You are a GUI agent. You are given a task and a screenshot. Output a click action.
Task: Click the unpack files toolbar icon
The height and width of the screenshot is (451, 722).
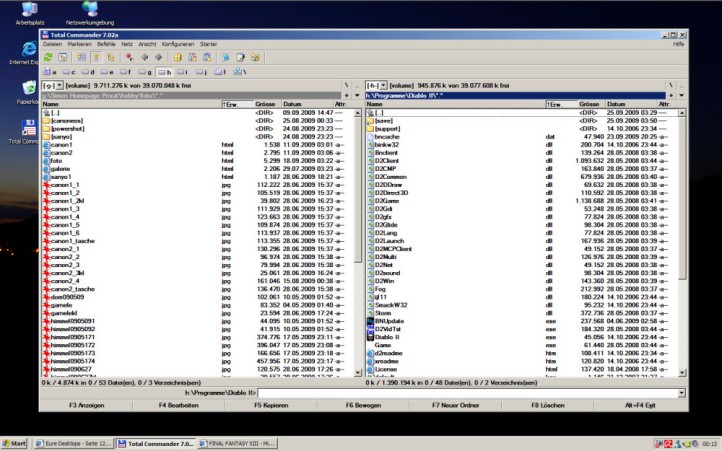(192, 57)
